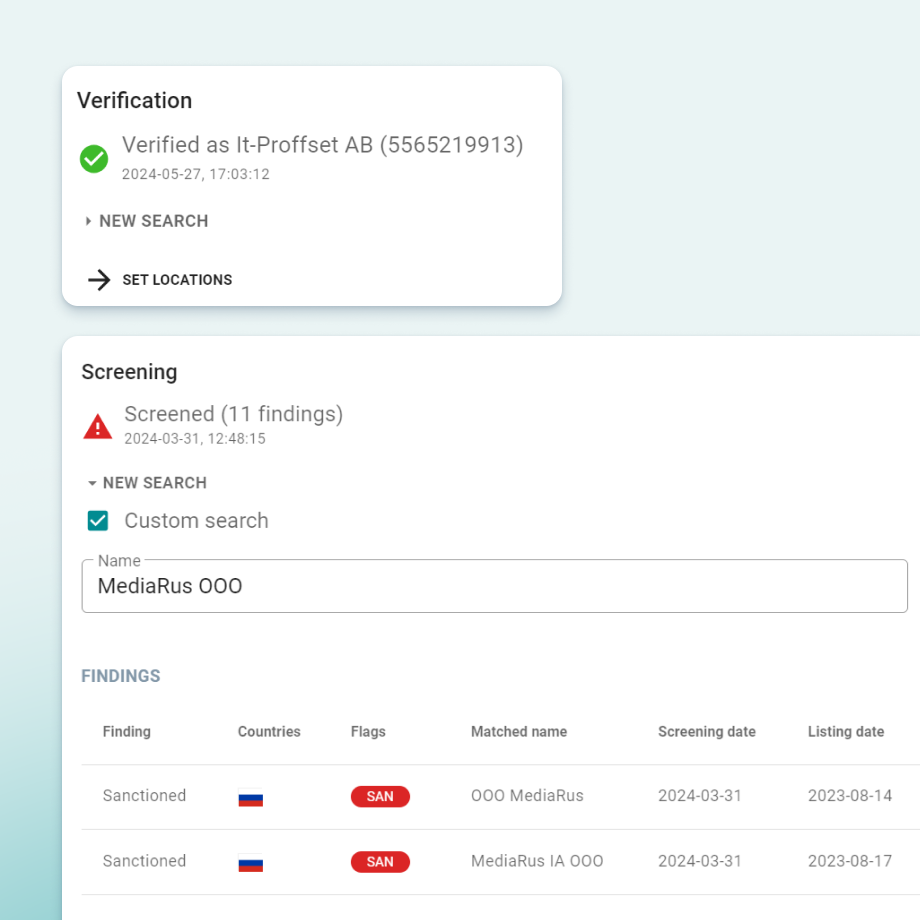The image size is (920, 920).
Task: Click verification timestamp 2024-05-27, 17:03:12
Action: pos(195,174)
